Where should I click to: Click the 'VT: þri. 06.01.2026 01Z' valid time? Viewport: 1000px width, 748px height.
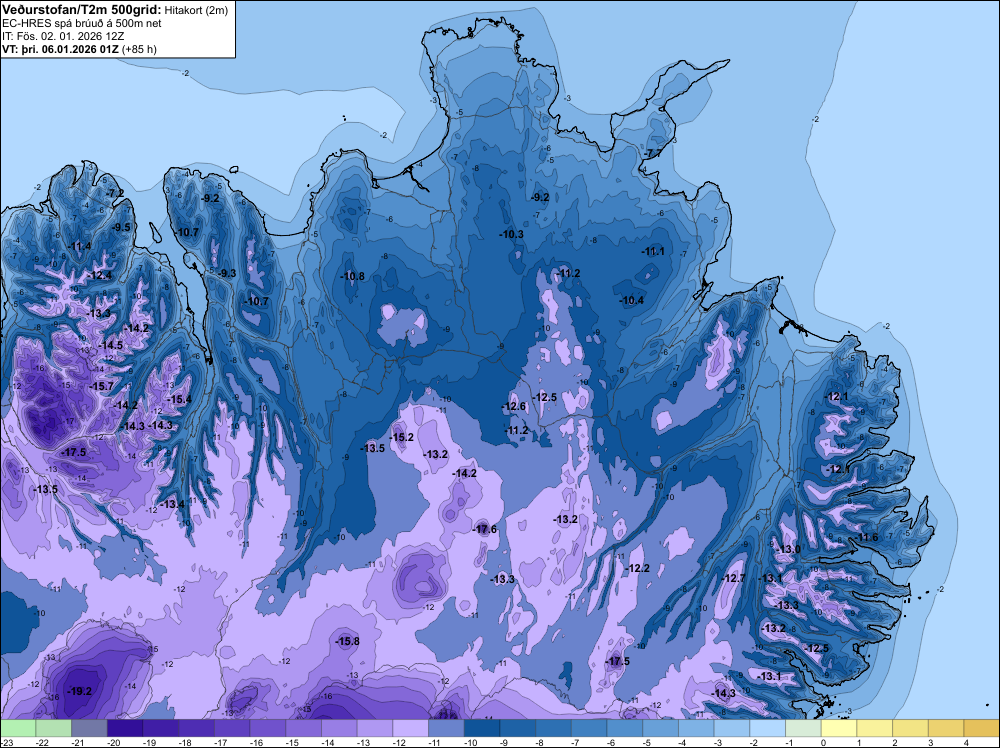pyautogui.click(x=60, y=49)
